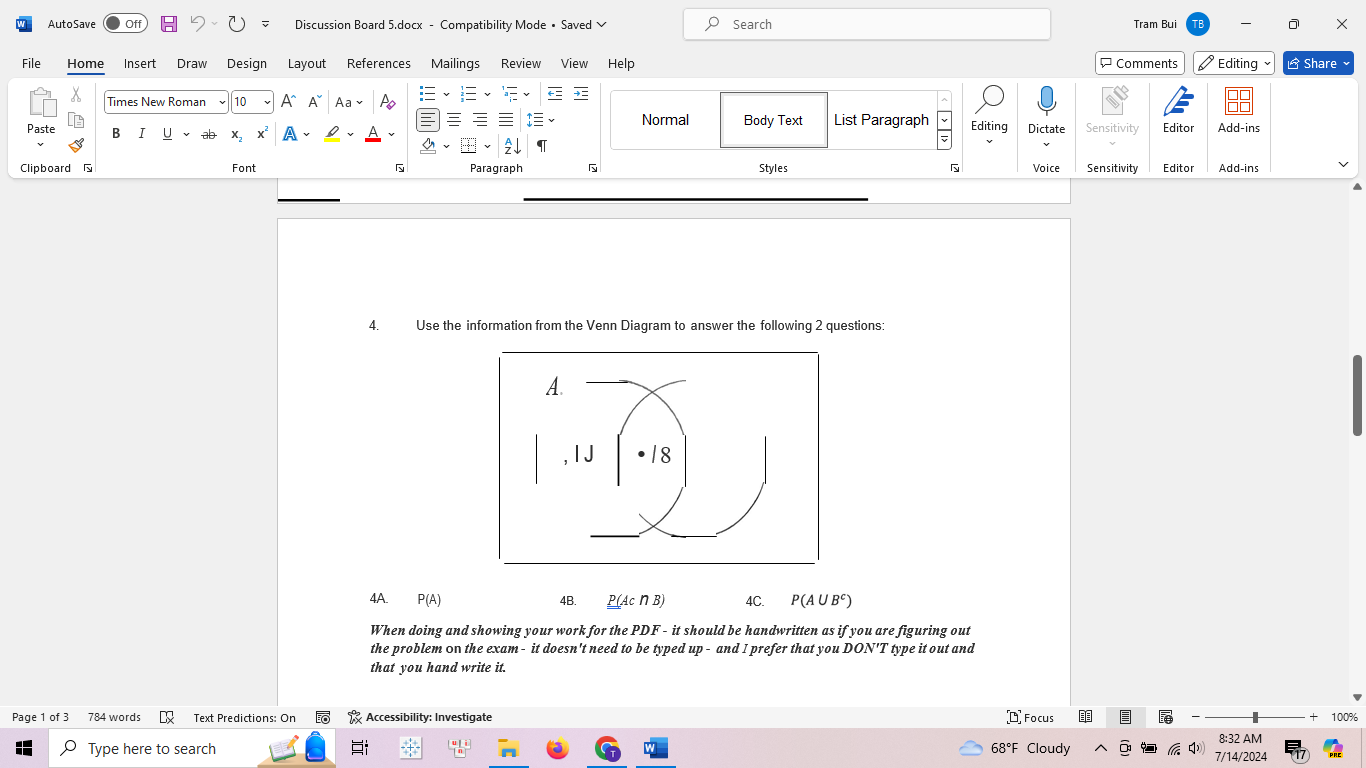Justify the paragraph text
1366x768 pixels.
(x=506, y=120)
